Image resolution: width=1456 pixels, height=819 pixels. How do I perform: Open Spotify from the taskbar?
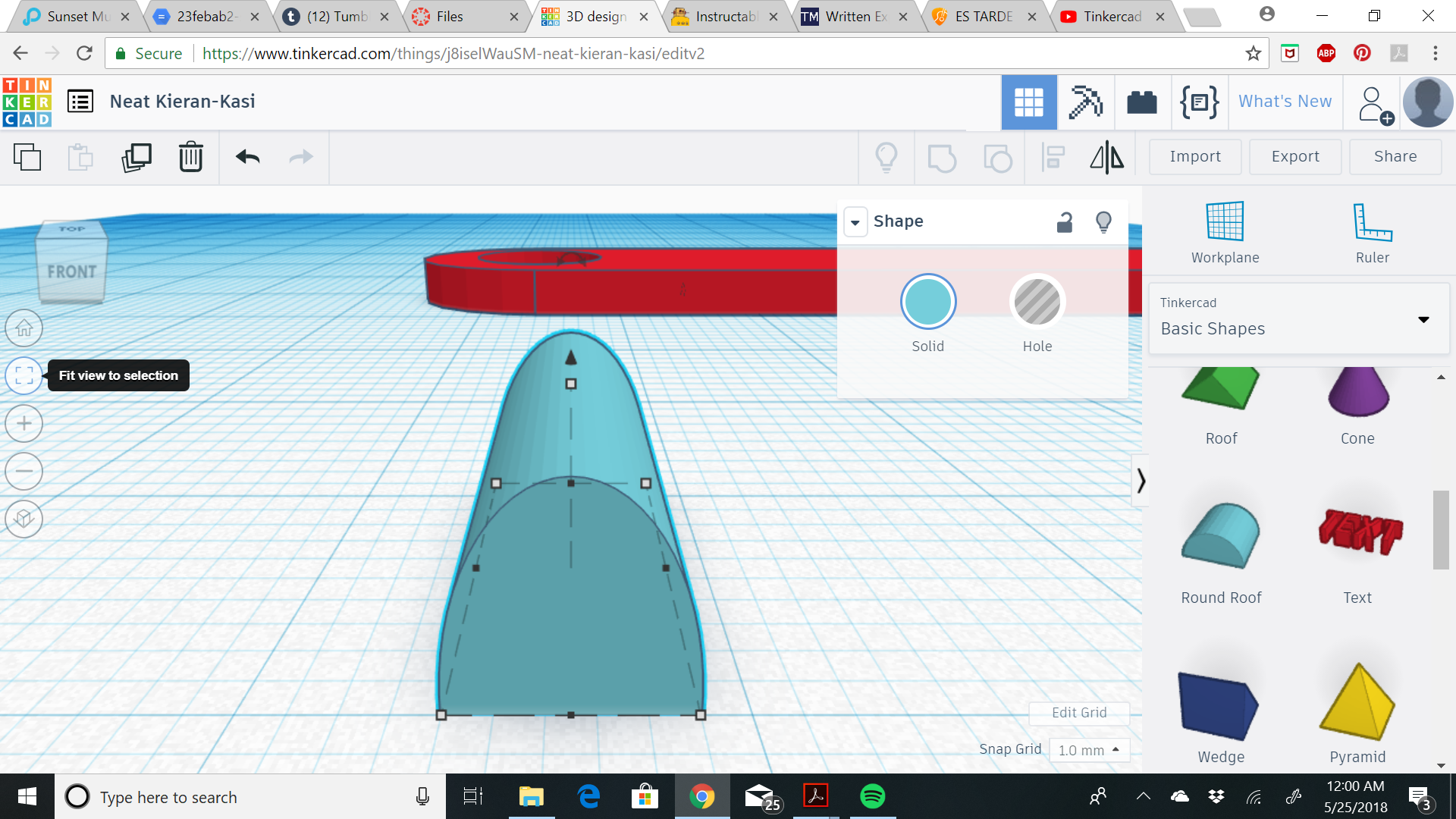pyautogui.click(x=872, y=796)
